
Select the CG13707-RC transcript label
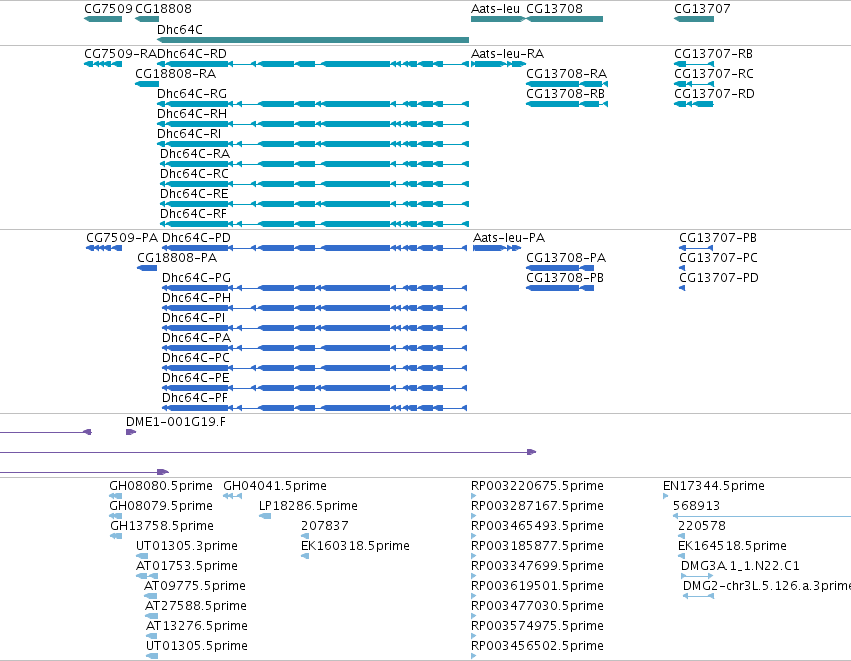(x=714, y=74)
